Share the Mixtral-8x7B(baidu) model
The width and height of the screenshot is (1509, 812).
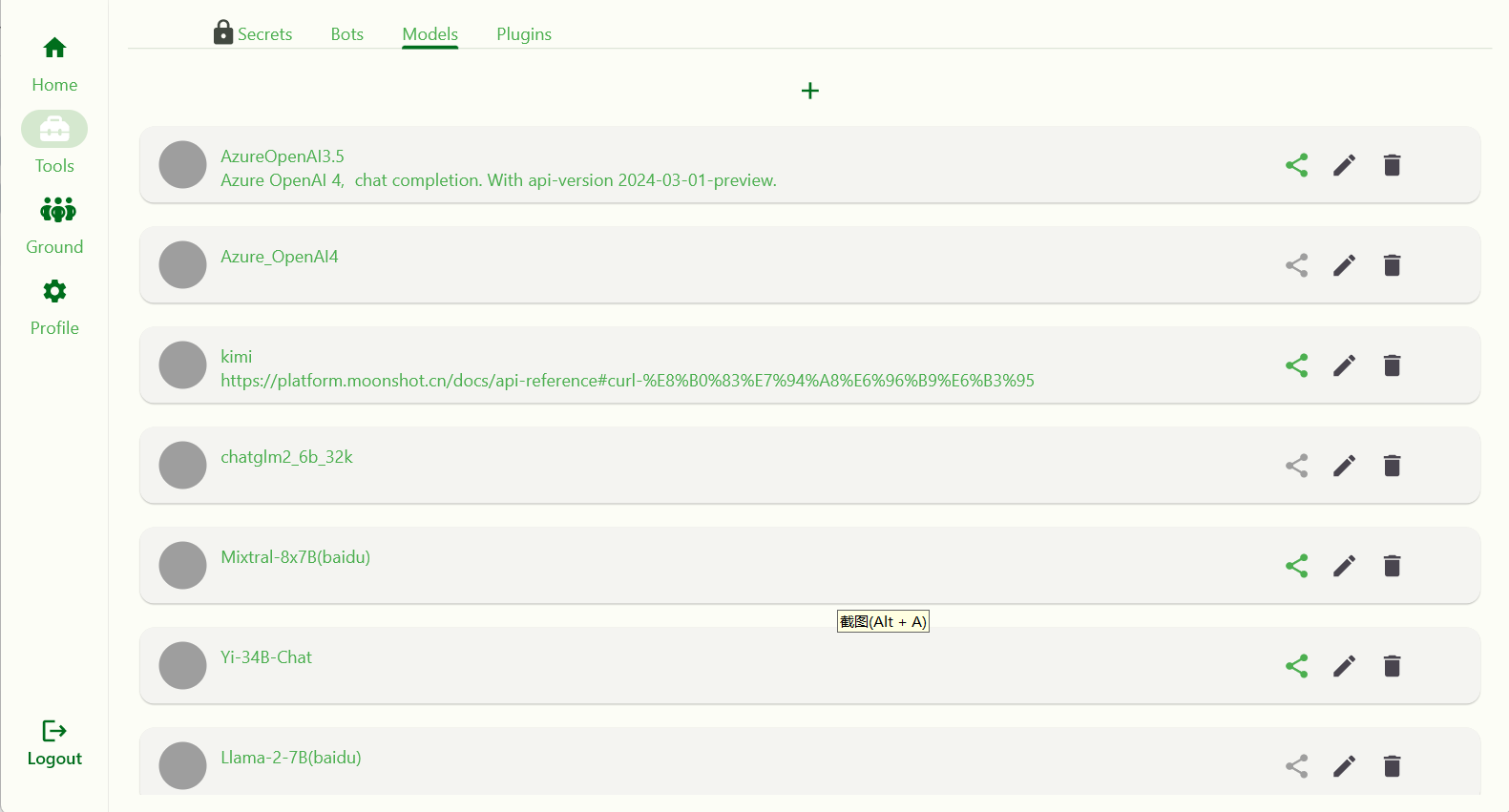[x=1296, y=566]
